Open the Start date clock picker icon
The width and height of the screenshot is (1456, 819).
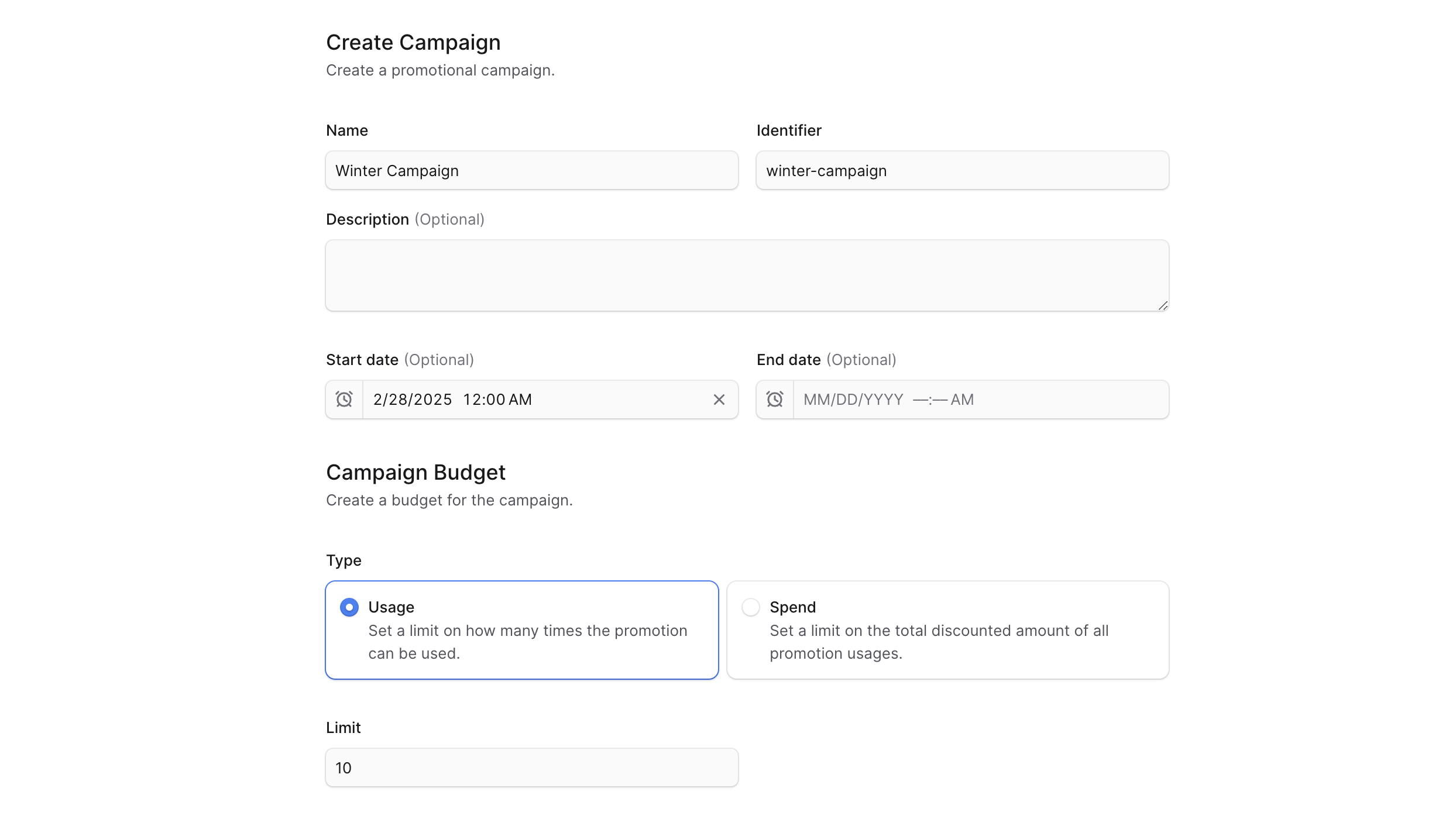(344, 400)
